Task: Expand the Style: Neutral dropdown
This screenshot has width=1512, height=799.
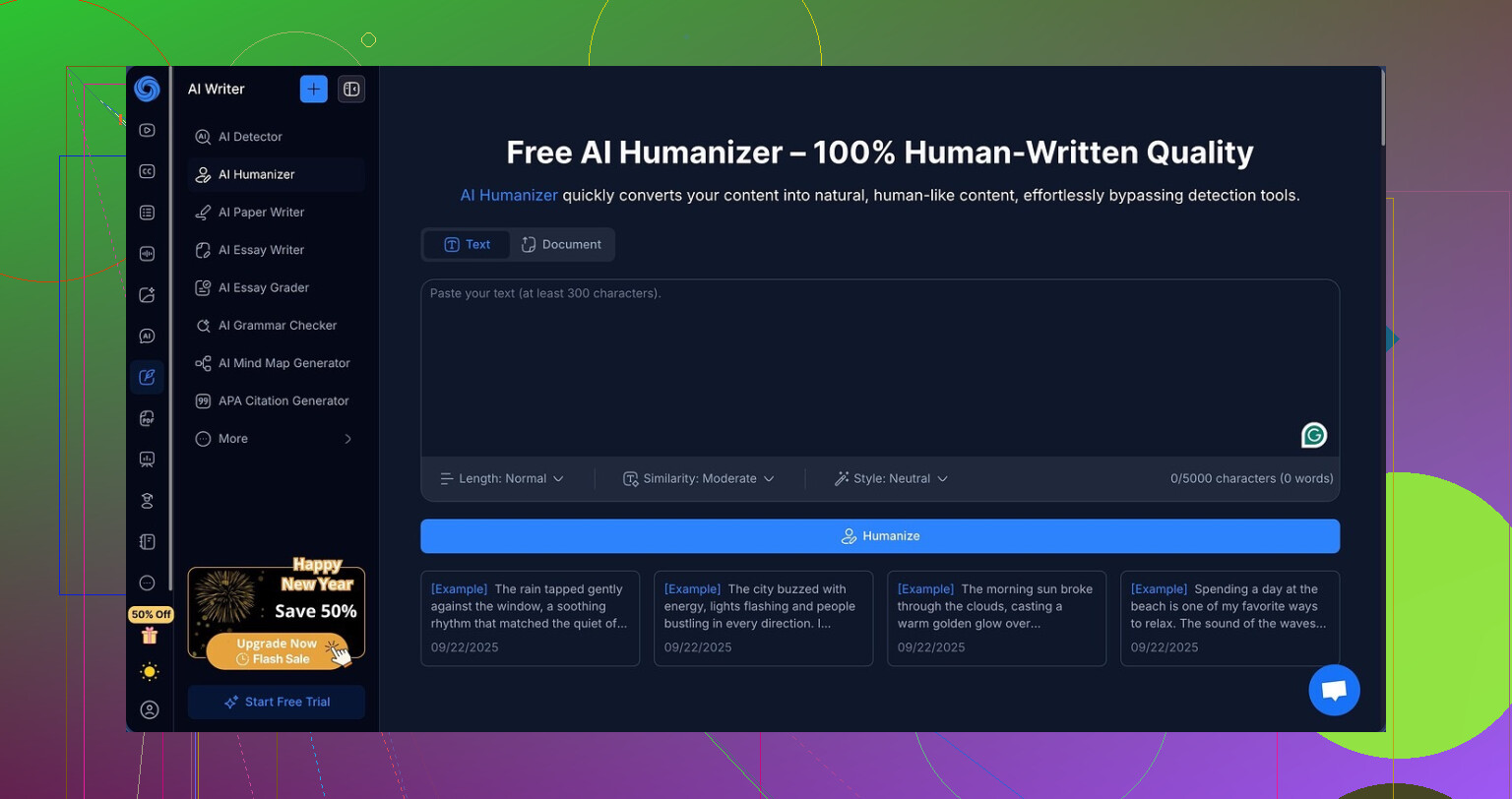Action: point(890,478)
